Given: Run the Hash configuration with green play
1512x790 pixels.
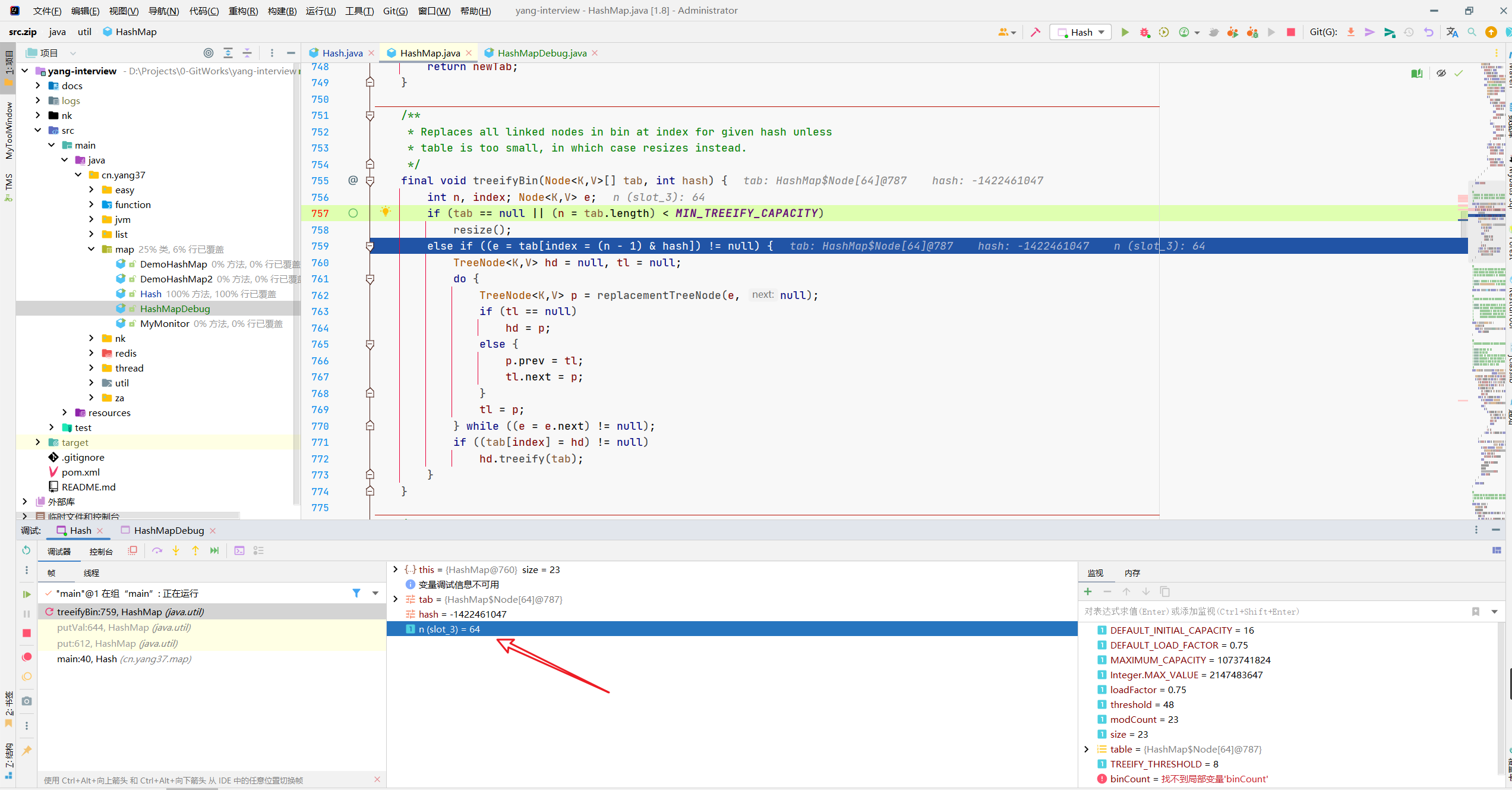Looking at the screenshot, I should coord(1125,32).
